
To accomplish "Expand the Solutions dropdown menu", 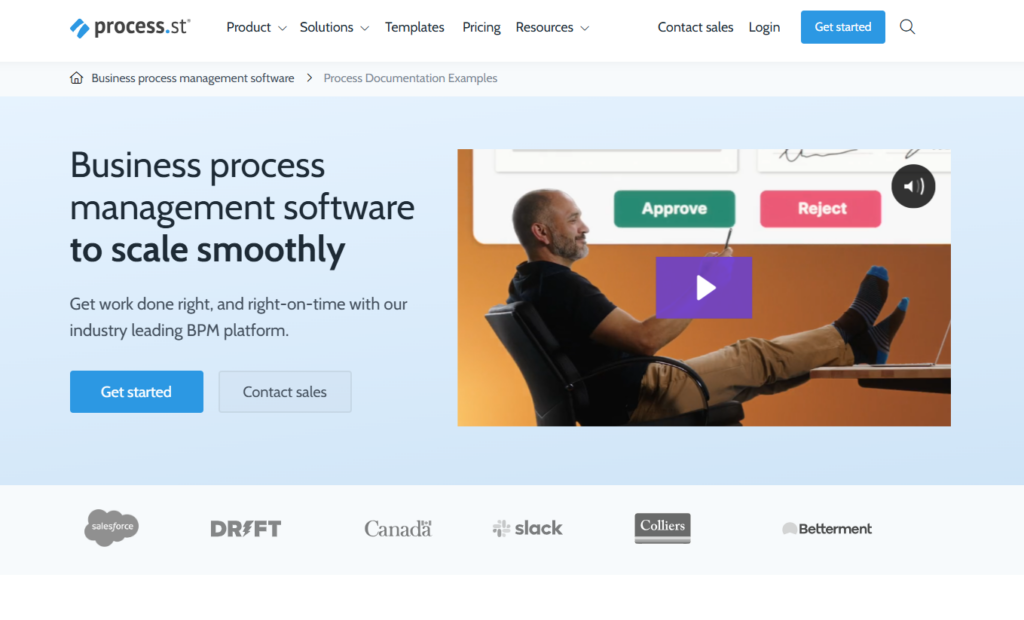I will 334,27.
